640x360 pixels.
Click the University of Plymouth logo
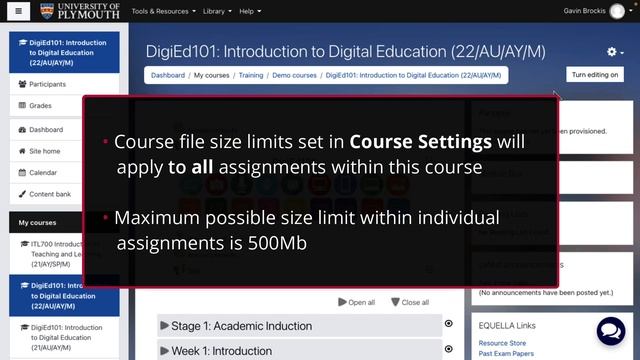click(x=80, y=11)
